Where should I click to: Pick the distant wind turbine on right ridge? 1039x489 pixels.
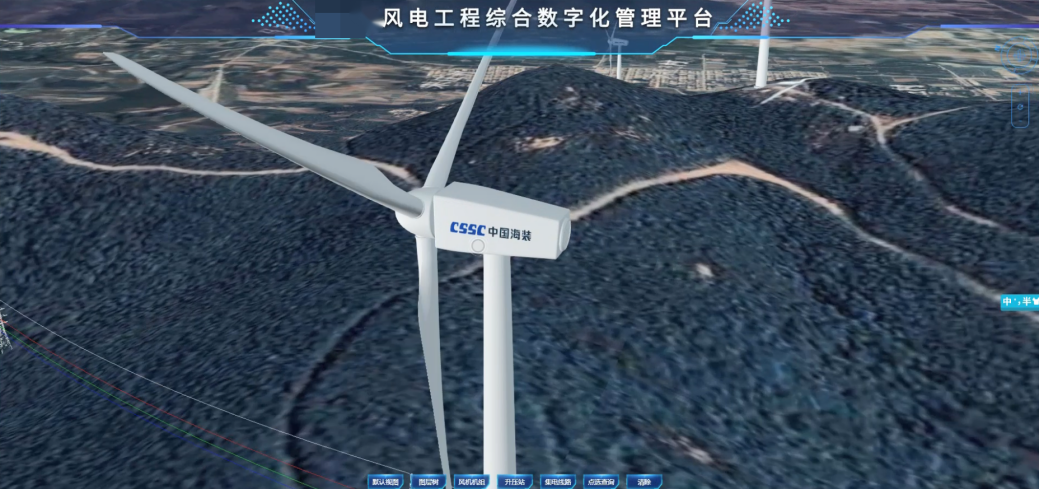(x=763, y=45)
